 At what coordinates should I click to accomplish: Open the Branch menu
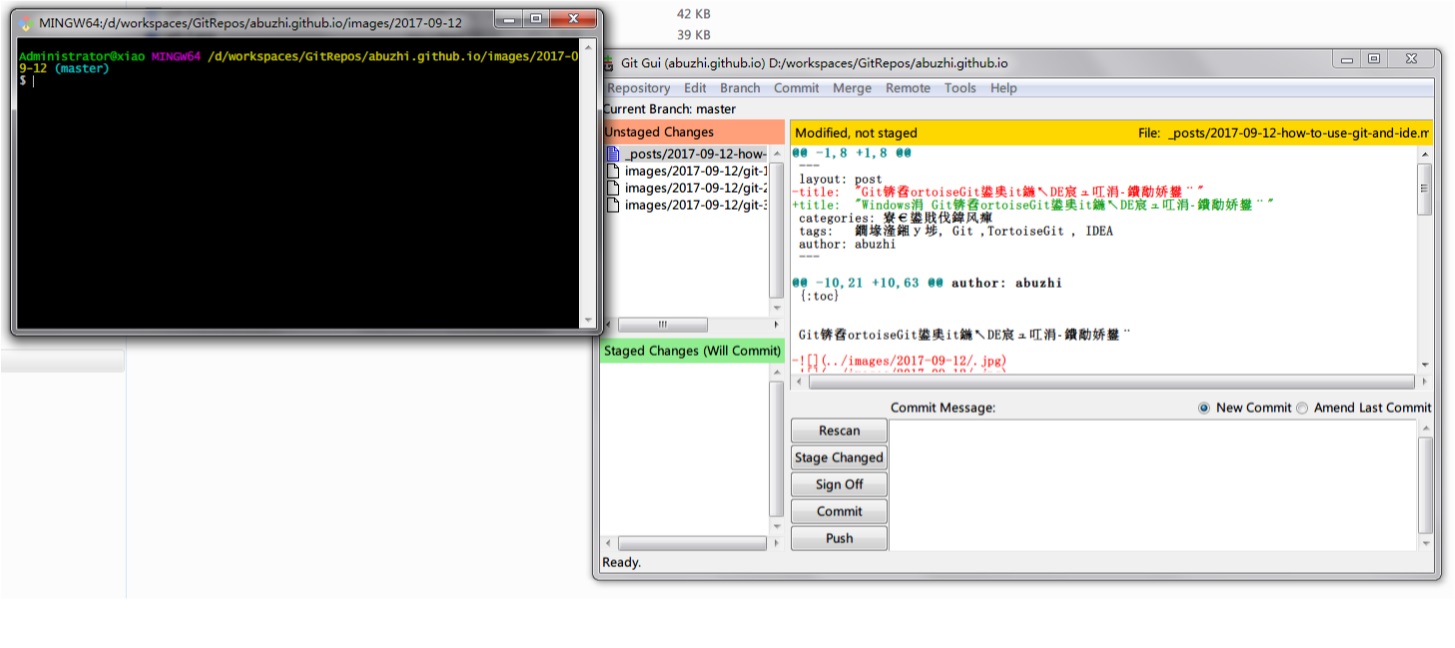tap(740, 88)
